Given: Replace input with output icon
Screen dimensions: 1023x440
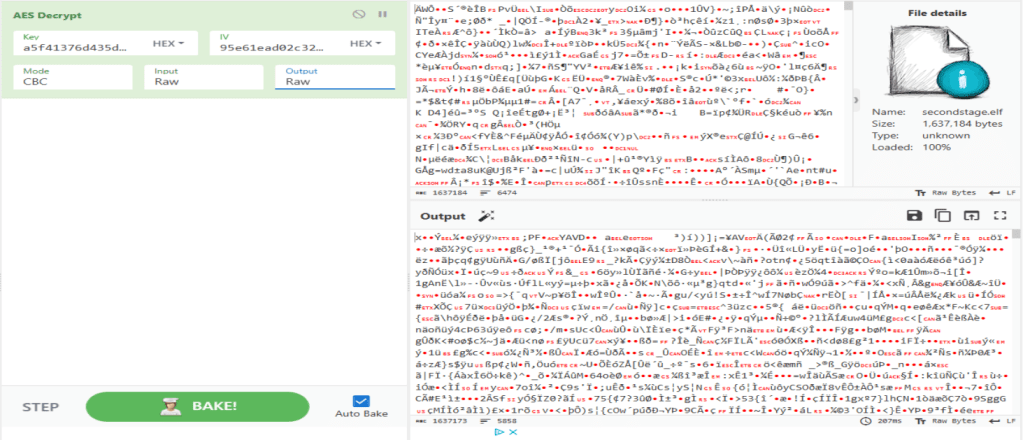Looking at the screenshot, I should coord(969,216).
